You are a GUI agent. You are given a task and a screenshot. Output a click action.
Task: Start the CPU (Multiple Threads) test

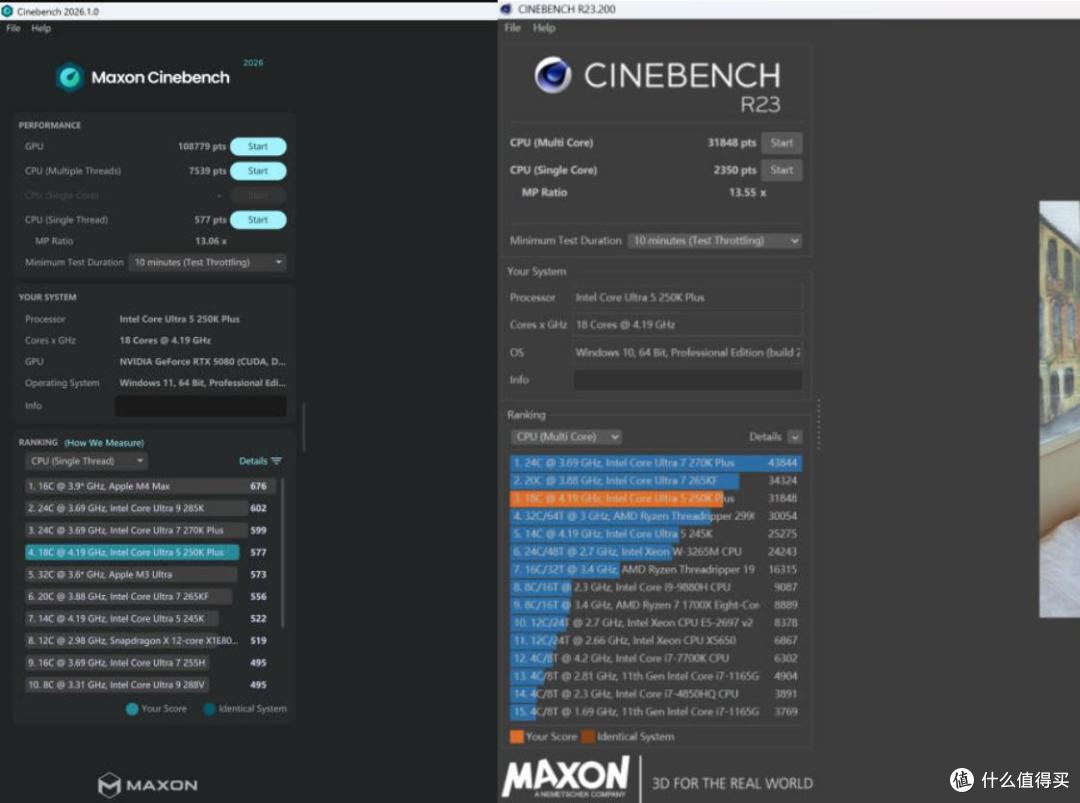[x=258, y=171]
